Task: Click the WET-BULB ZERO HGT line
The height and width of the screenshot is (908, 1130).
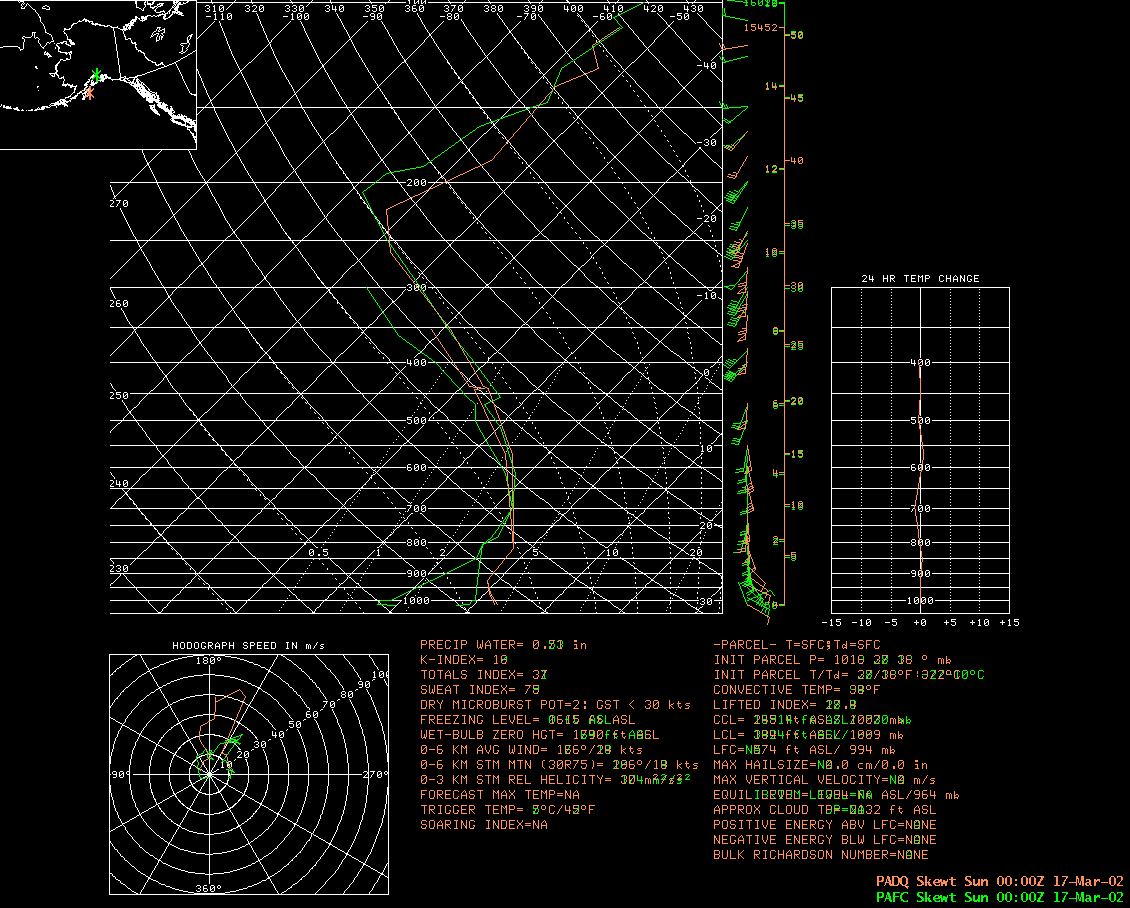Action: (x=539, y=735)
